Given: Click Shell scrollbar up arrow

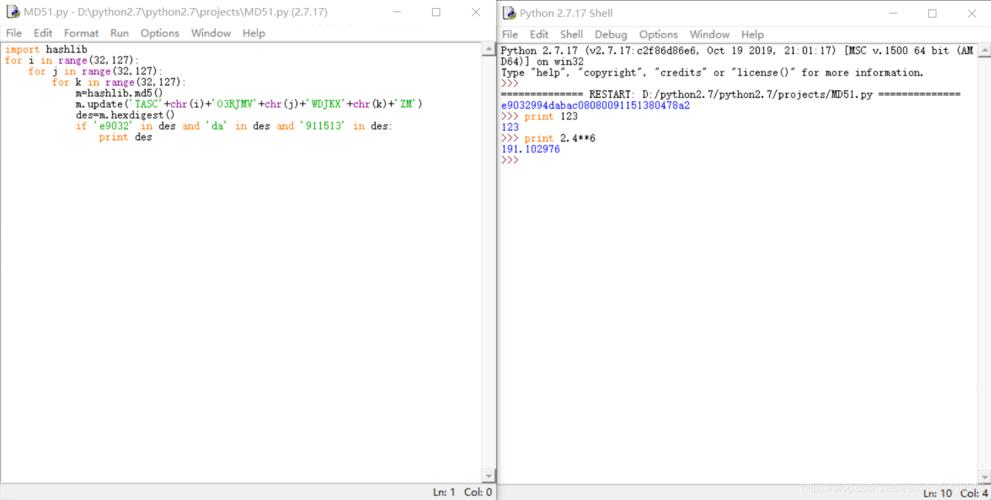Looking at the screenshot, I should [x=984, y=51].
